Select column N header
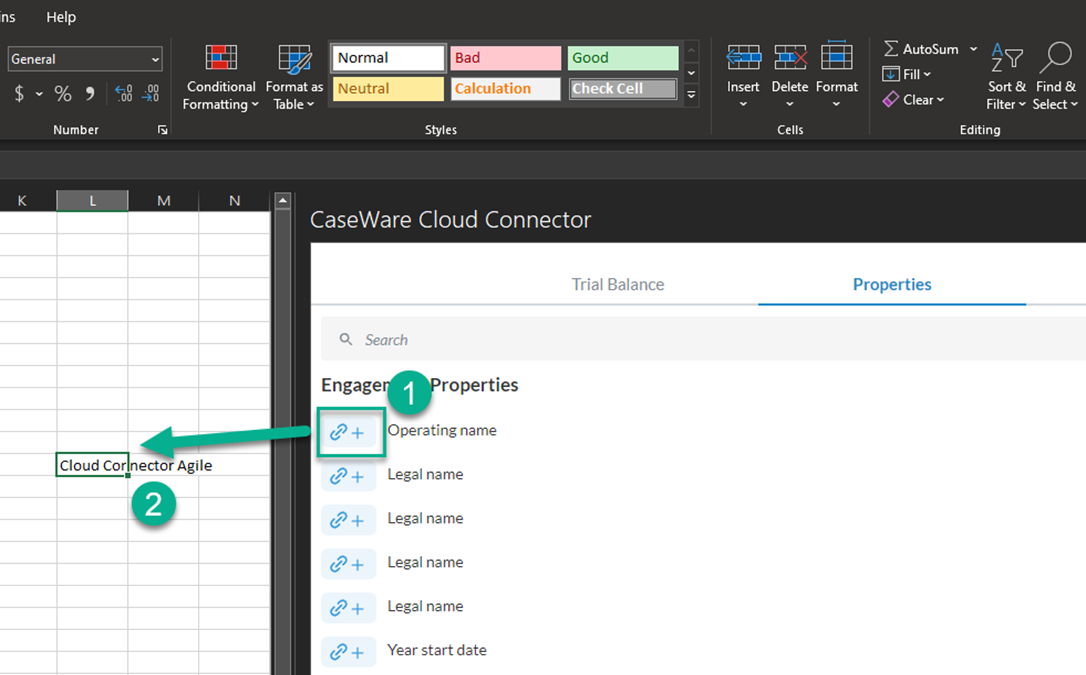The image size is (1086, 675). [235, 201]
